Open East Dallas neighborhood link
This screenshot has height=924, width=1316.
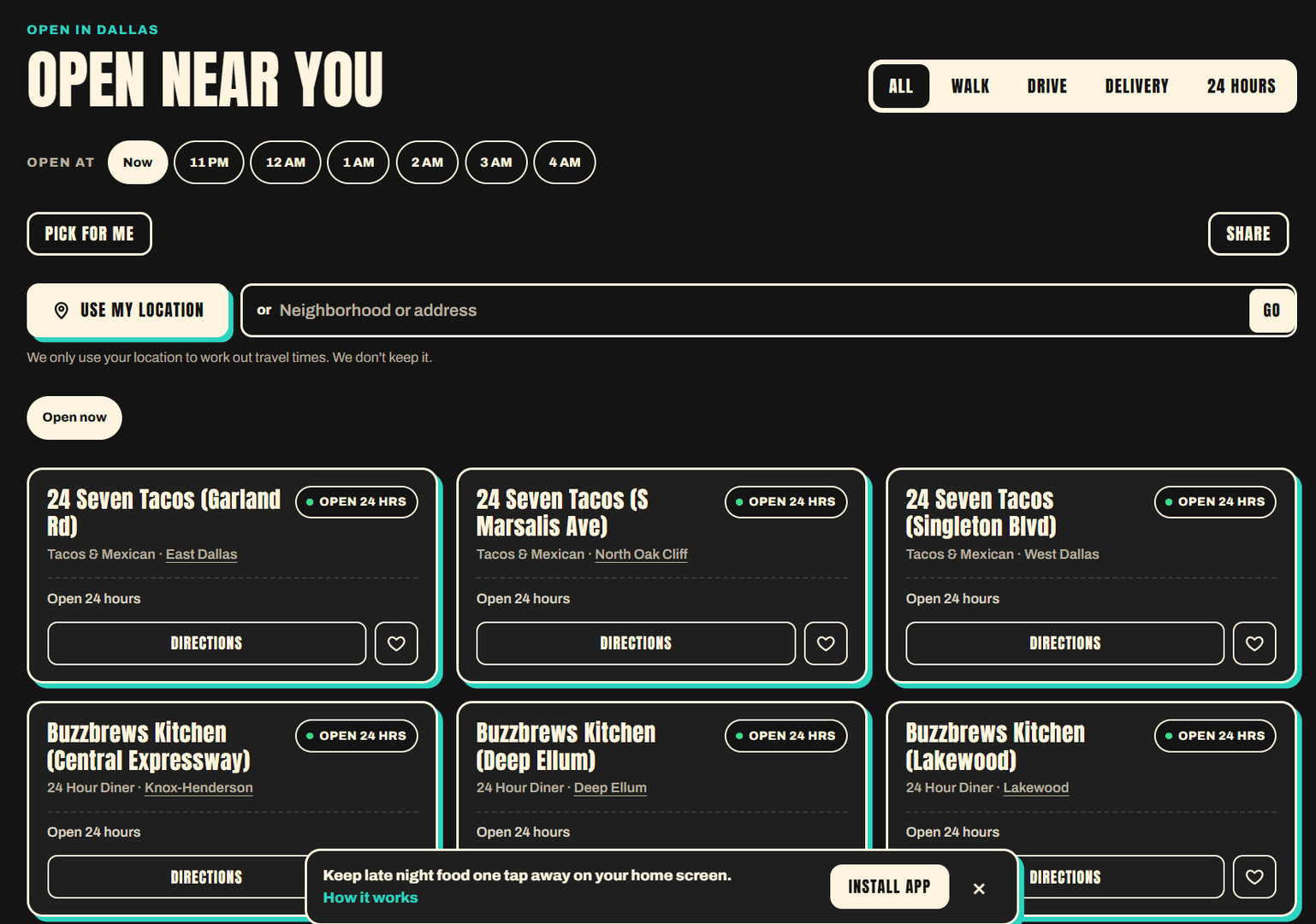[x=201, y=554]
